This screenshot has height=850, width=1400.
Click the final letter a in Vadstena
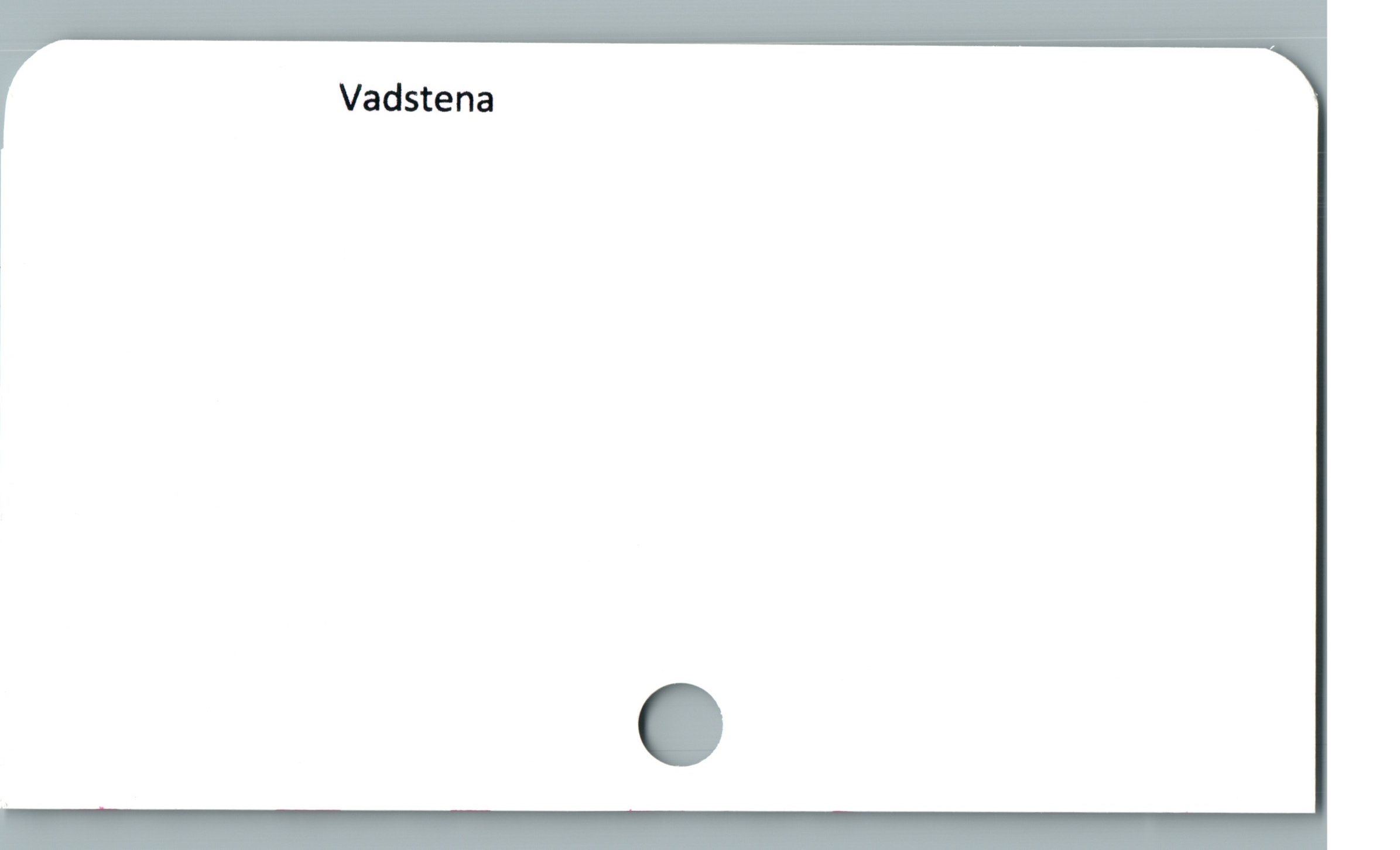pyautogui.click(x=484, y=102)
